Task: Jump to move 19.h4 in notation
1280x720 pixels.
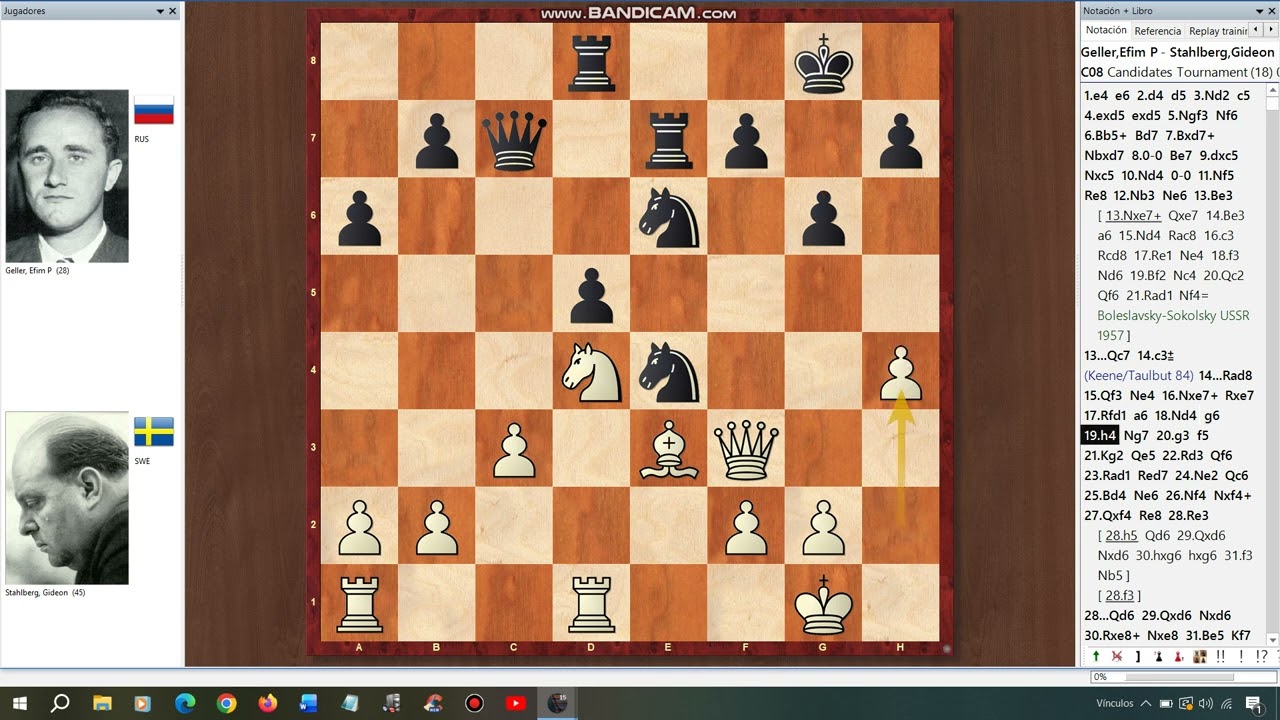Action: point(1100,435)
